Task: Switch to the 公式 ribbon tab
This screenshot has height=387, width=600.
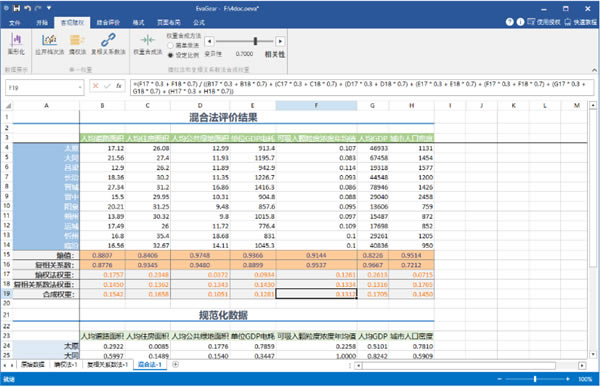Action: (x=199, y=23)
